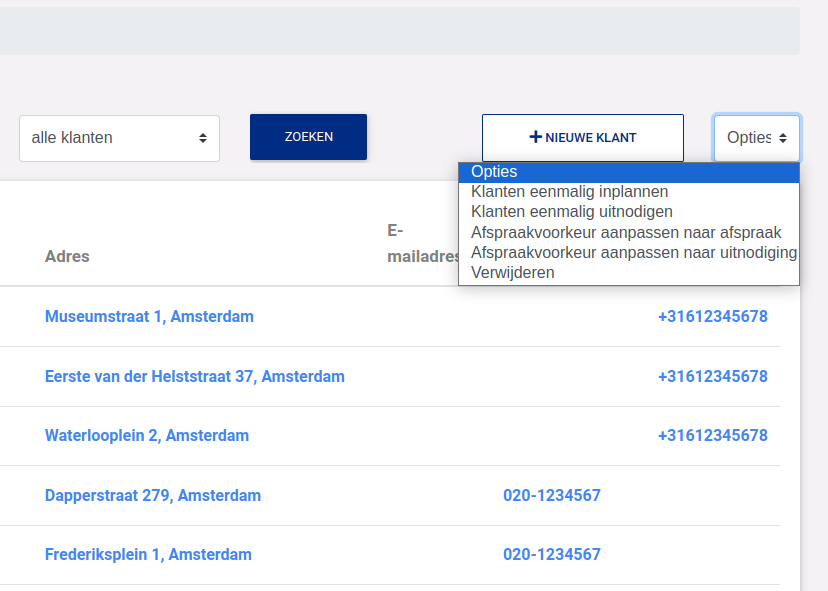The image size is (828, 591).
Task: Click Frederiksplein 1, Amsterdam address
Action: (x=148, y=555)
